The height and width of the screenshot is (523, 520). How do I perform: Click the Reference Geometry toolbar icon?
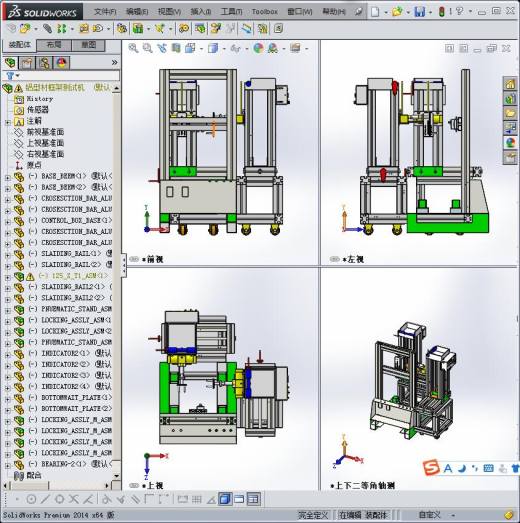coord(160,29)
